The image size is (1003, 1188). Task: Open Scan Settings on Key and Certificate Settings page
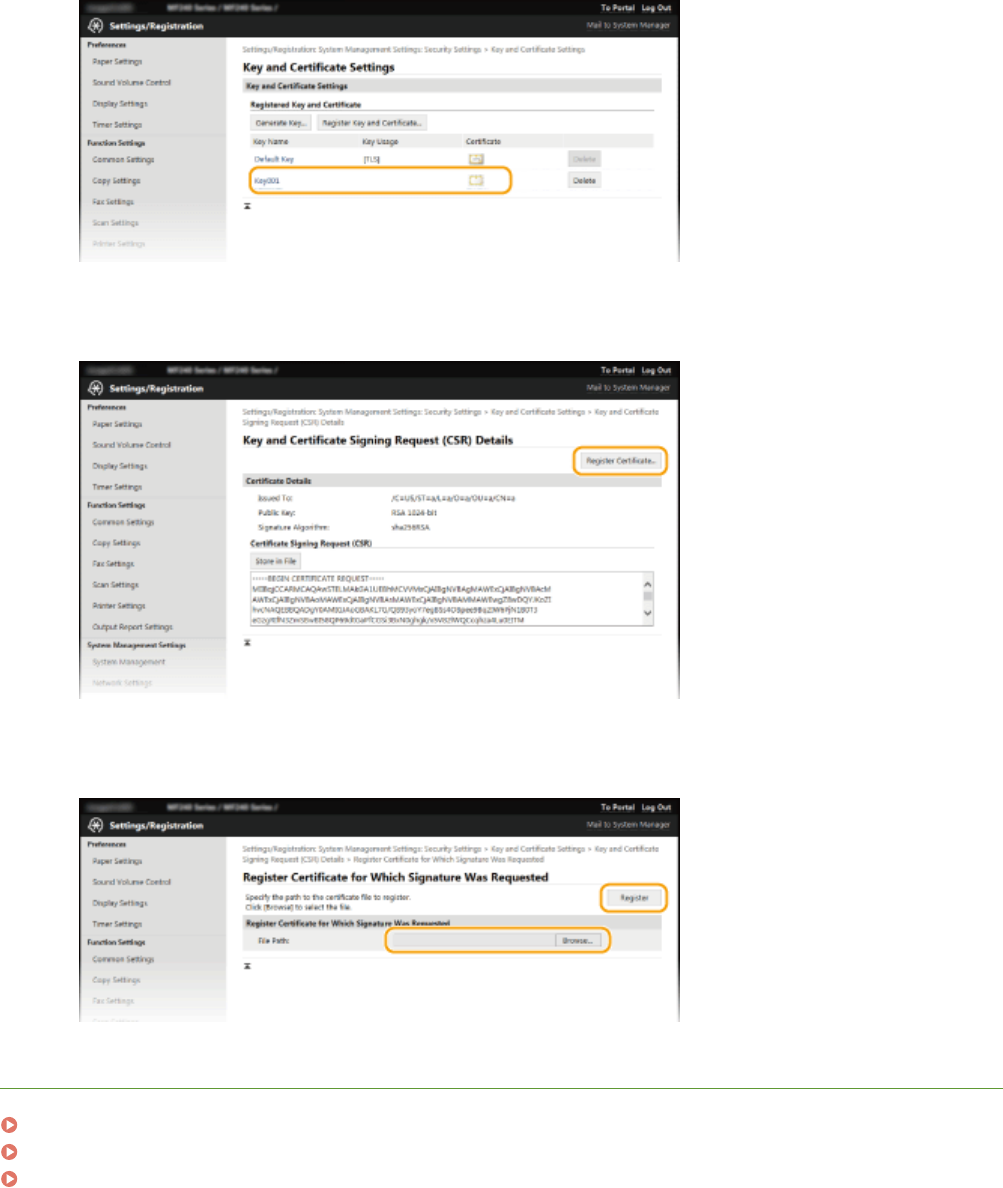pyautogui.click(x=115, y=224)
